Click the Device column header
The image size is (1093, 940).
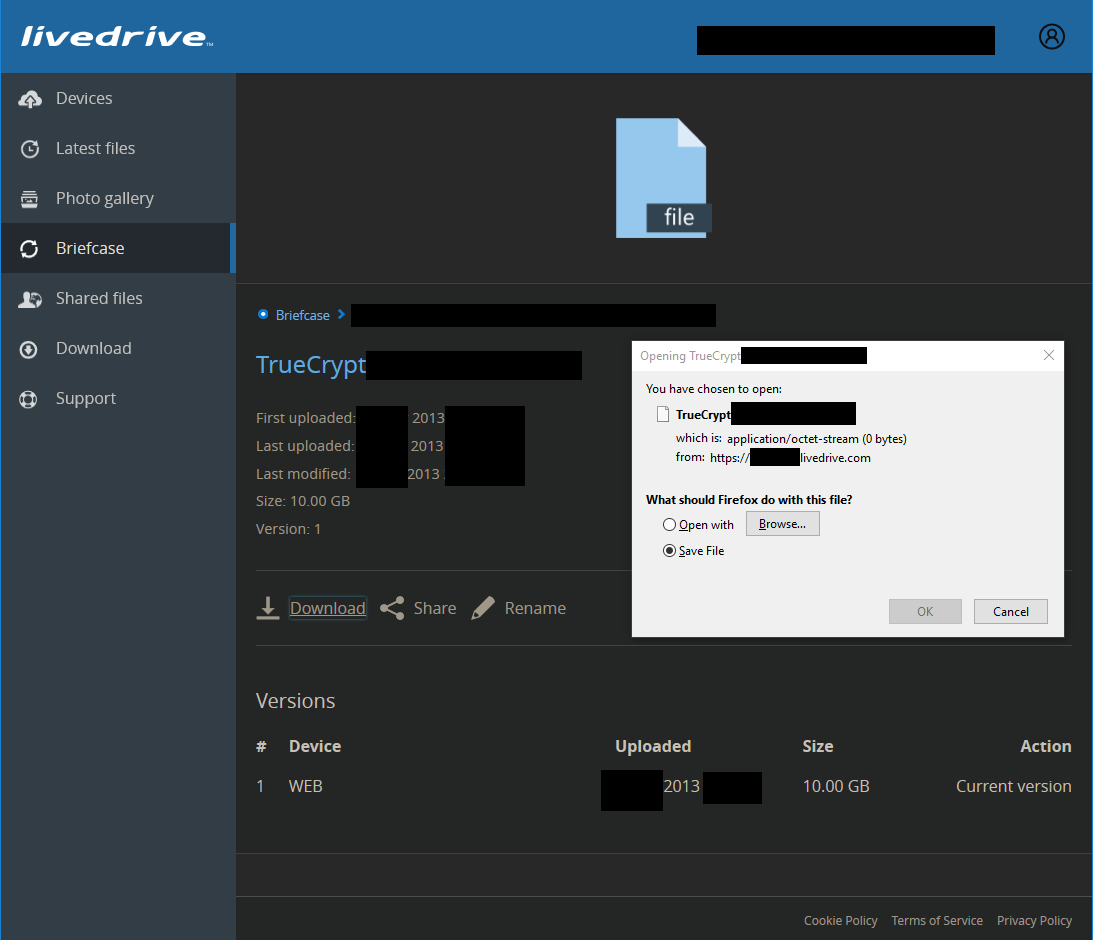(315, 746)
